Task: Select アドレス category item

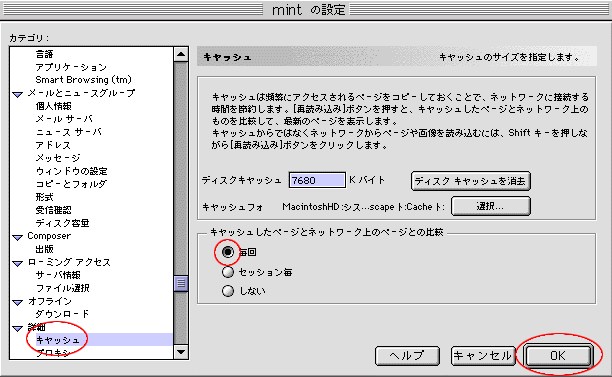Action: pos(53,145)
